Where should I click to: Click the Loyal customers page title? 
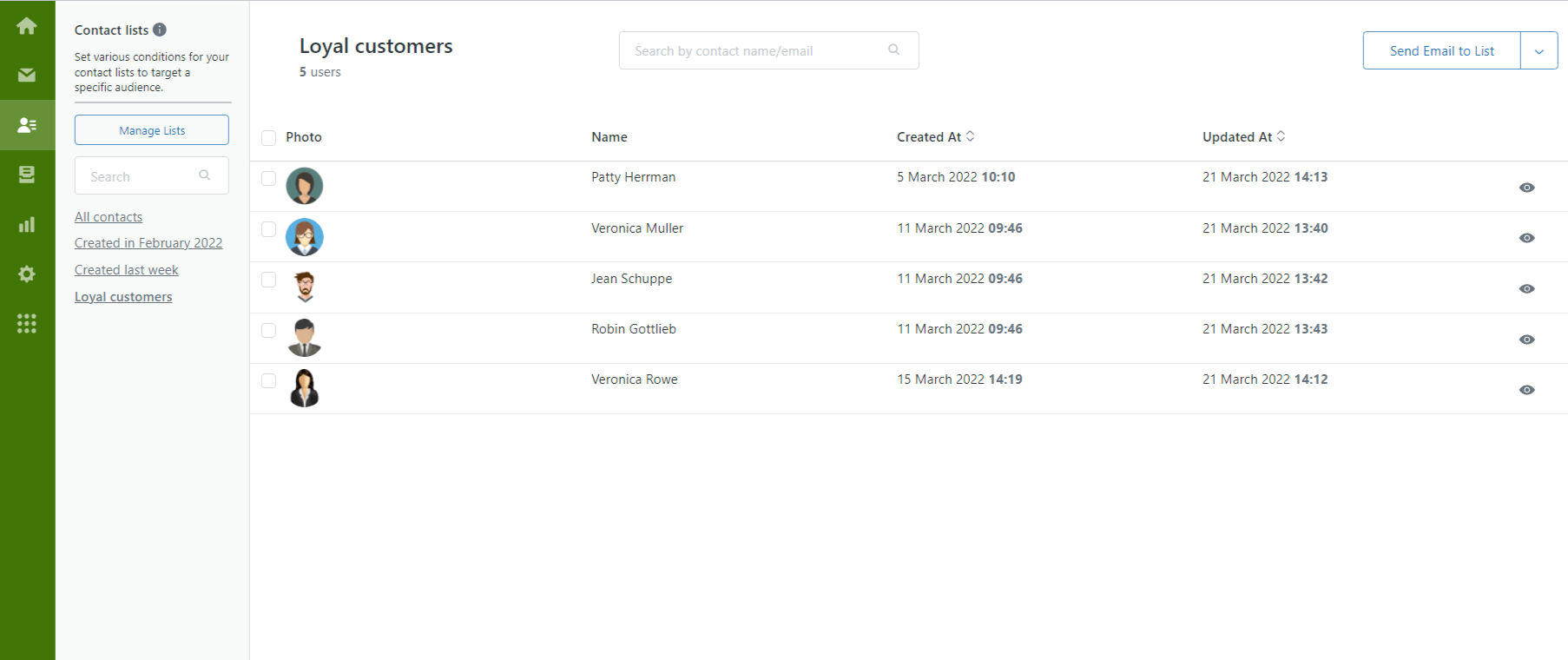[x=376, y=46]
